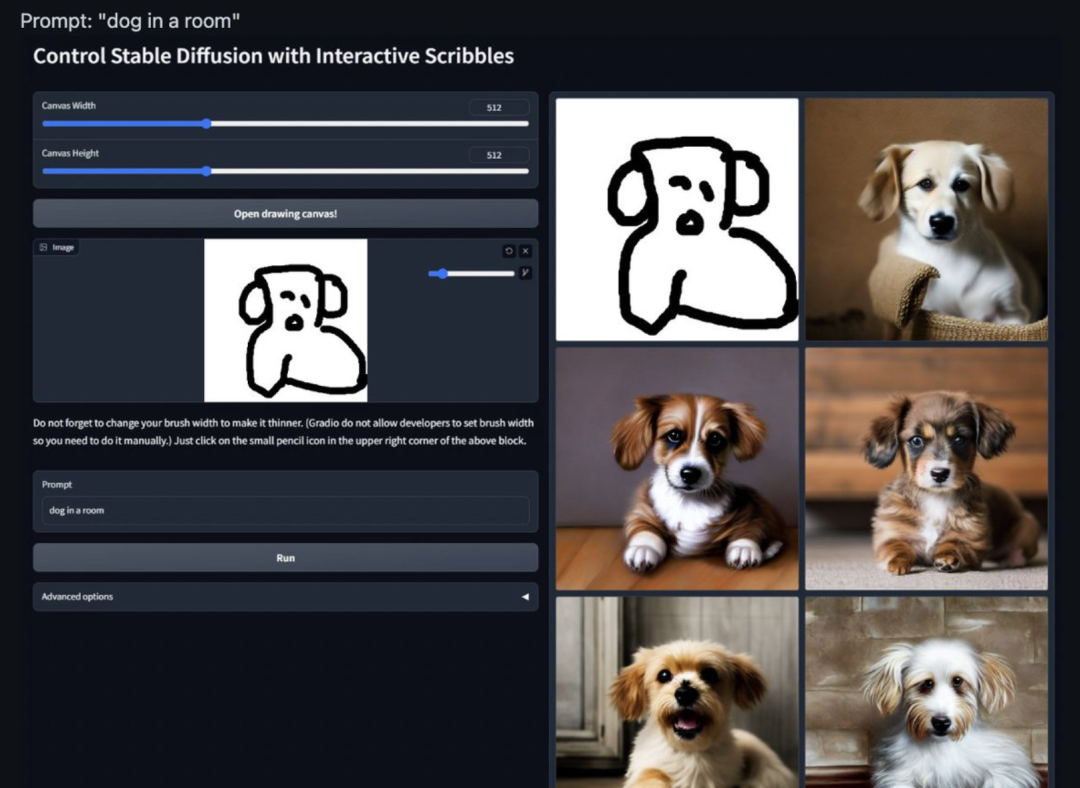Image resolution: width=1080 pixels, height=788 pixels.
Task: Set the Canvas Height slider
Action: (x=285, y=172)
